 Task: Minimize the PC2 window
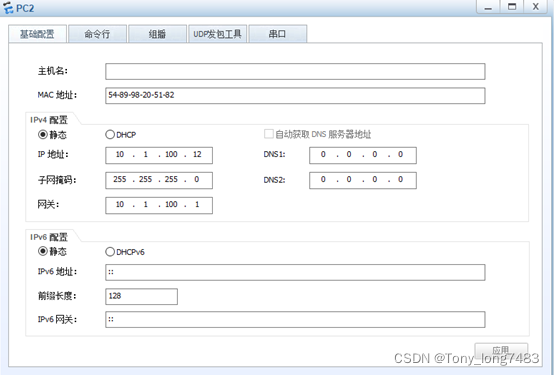pos(488,7)
